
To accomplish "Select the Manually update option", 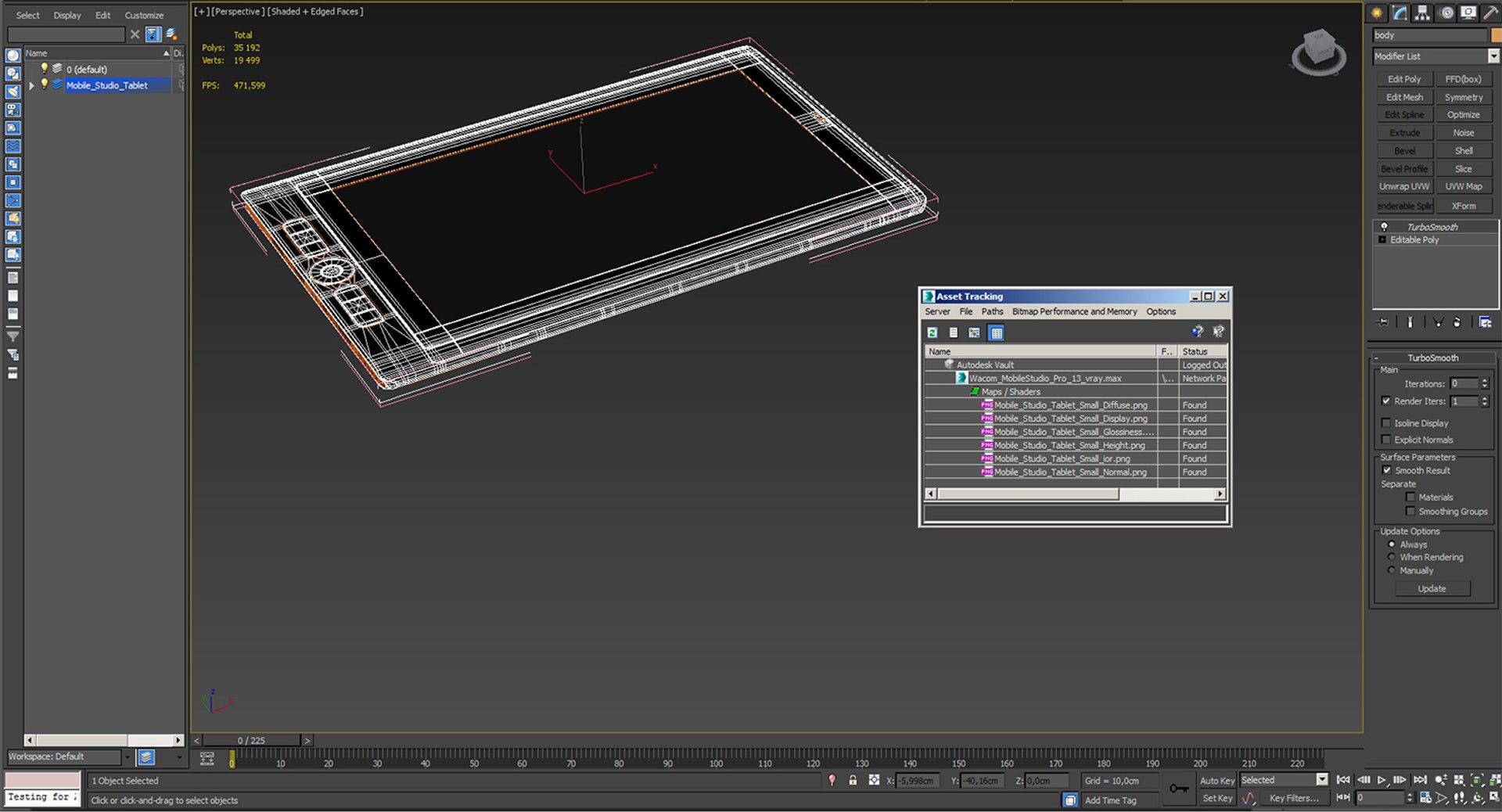I will [x=1392, y=570].
